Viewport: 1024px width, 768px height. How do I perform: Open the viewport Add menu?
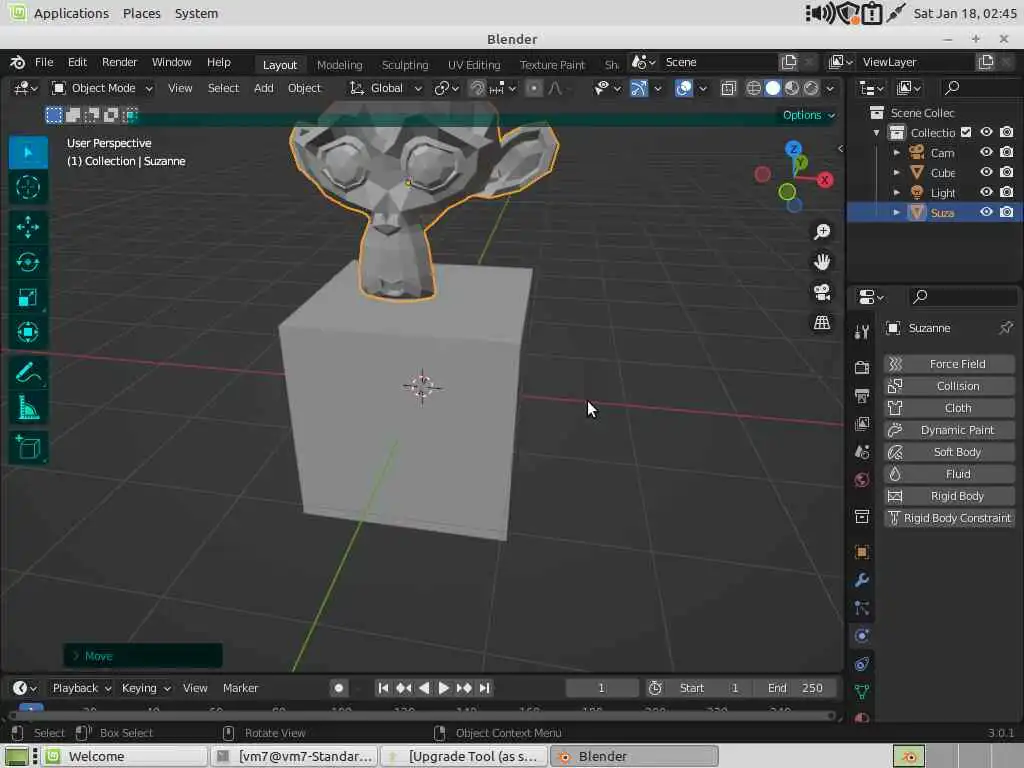click(263, 88)
